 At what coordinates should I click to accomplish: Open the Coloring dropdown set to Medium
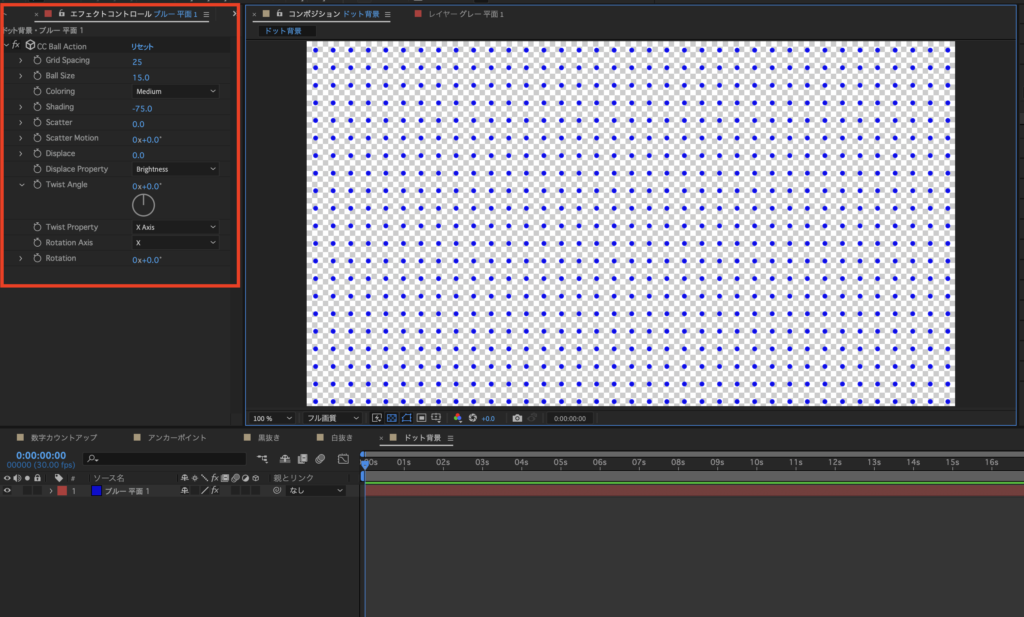175,91
